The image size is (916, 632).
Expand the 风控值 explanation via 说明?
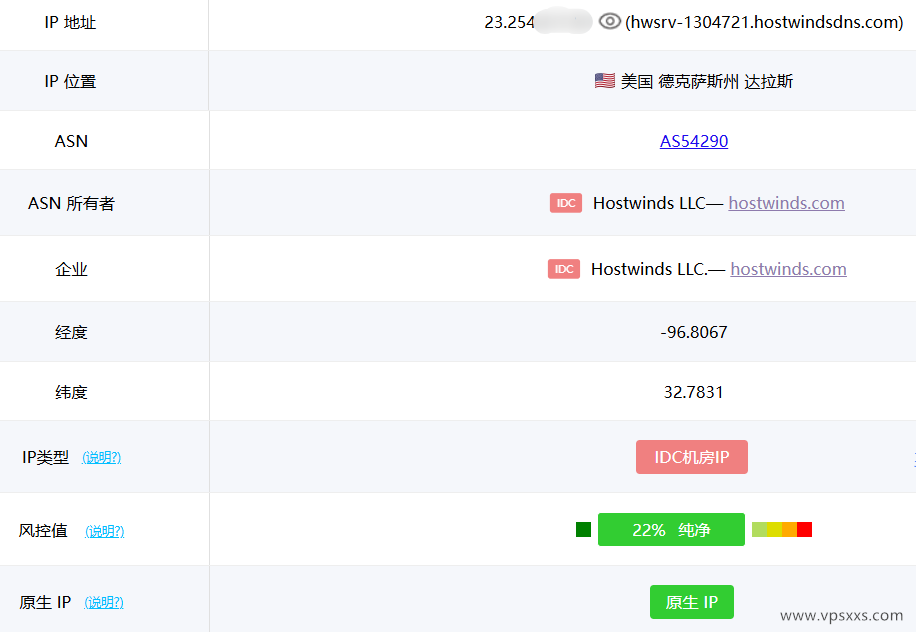tap(105, 531)
